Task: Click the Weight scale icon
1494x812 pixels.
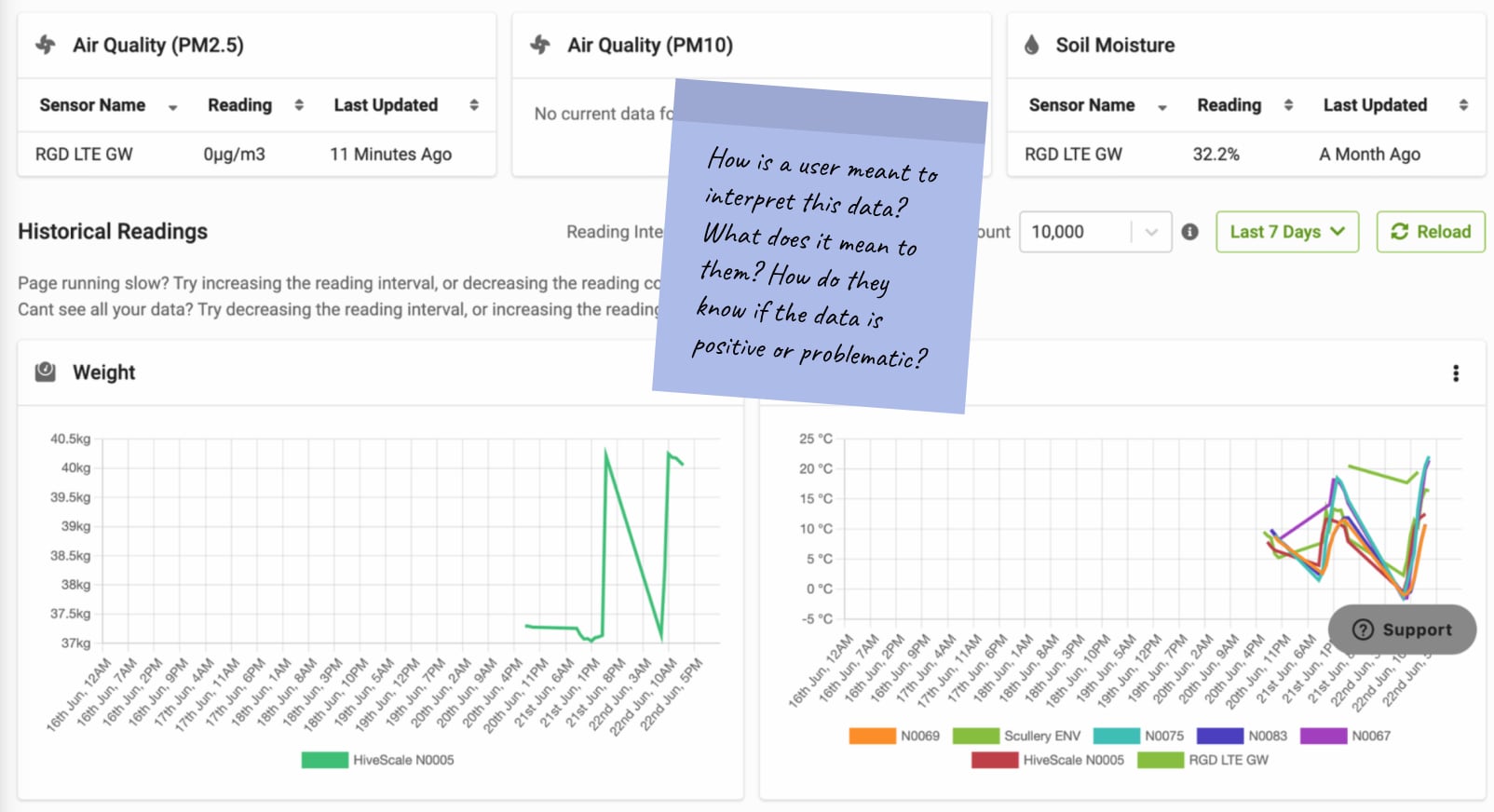Action: pos(46,372)
